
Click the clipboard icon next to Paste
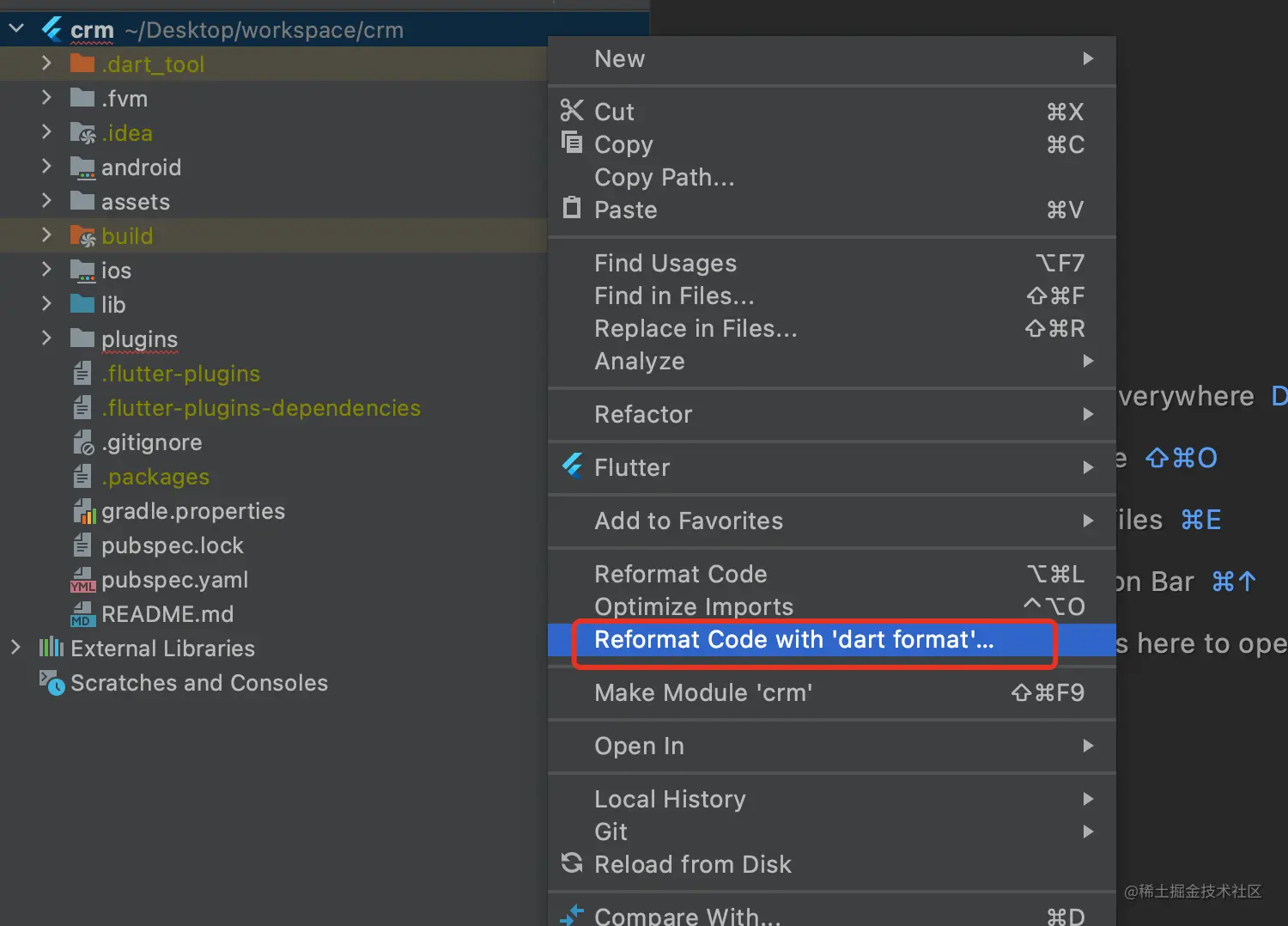(572, 207)
